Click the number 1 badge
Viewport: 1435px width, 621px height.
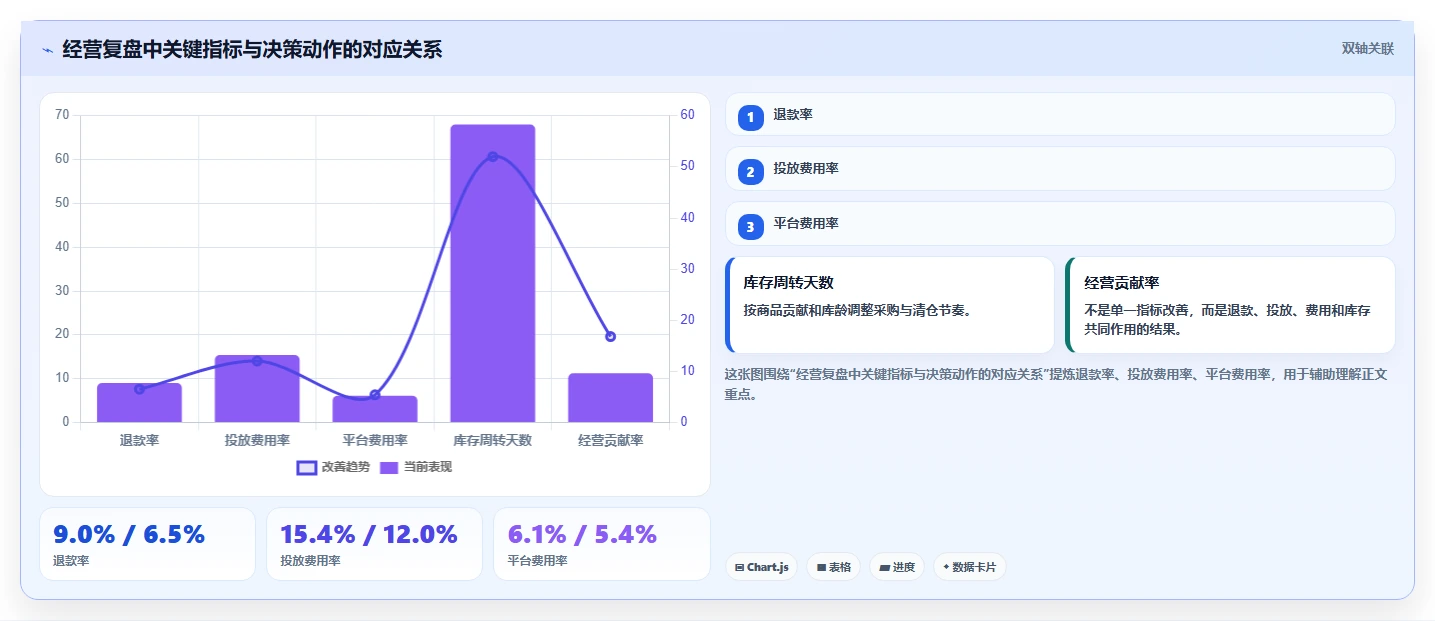coord(750,117)
